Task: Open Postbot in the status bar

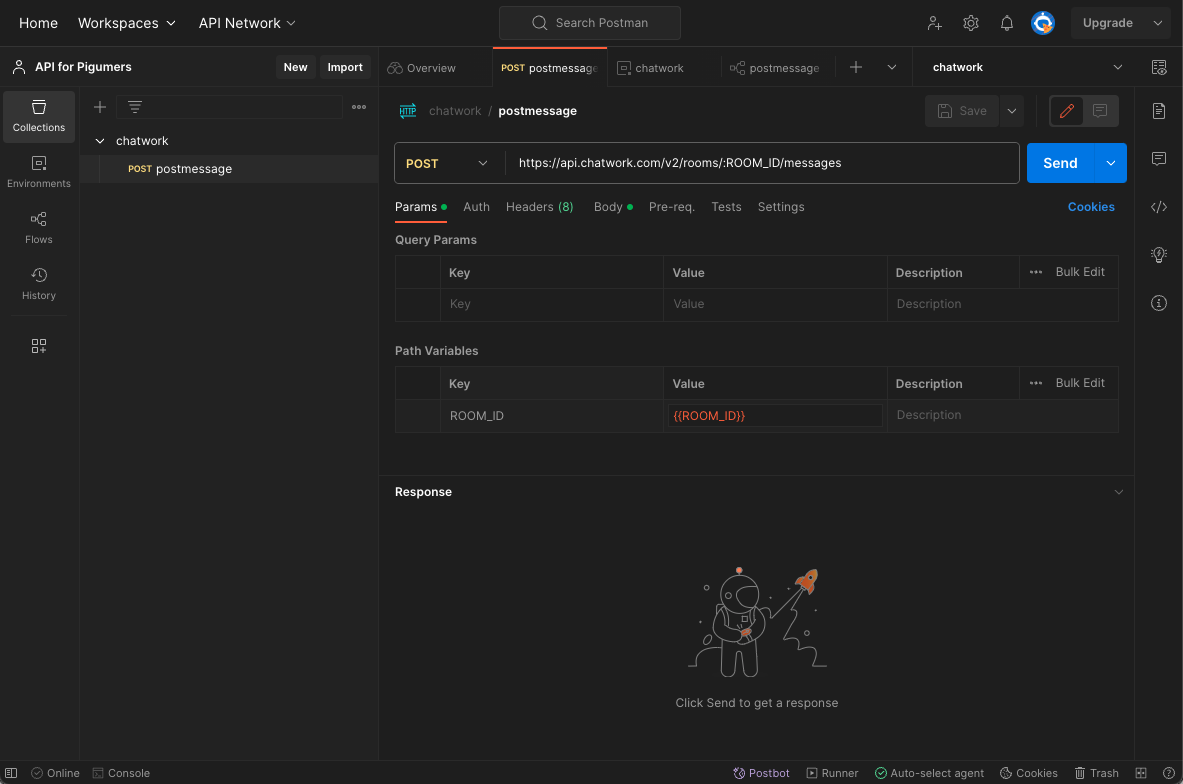Action: tap(760, 773)
